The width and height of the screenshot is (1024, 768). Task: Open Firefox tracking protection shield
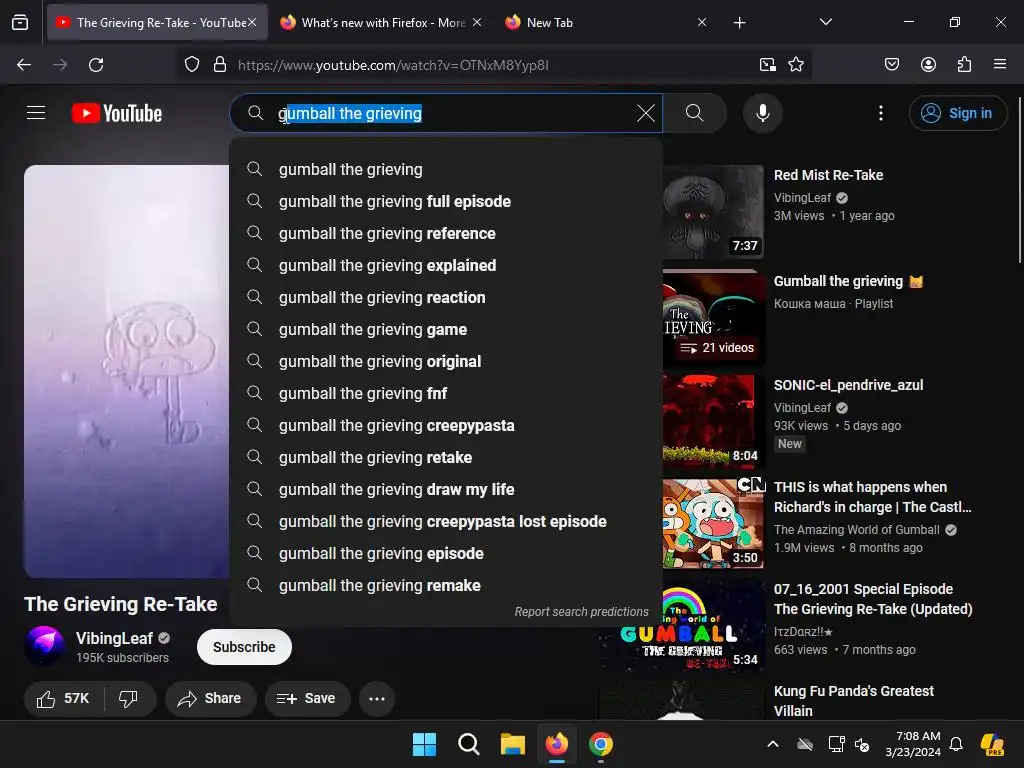coord(191,65)
